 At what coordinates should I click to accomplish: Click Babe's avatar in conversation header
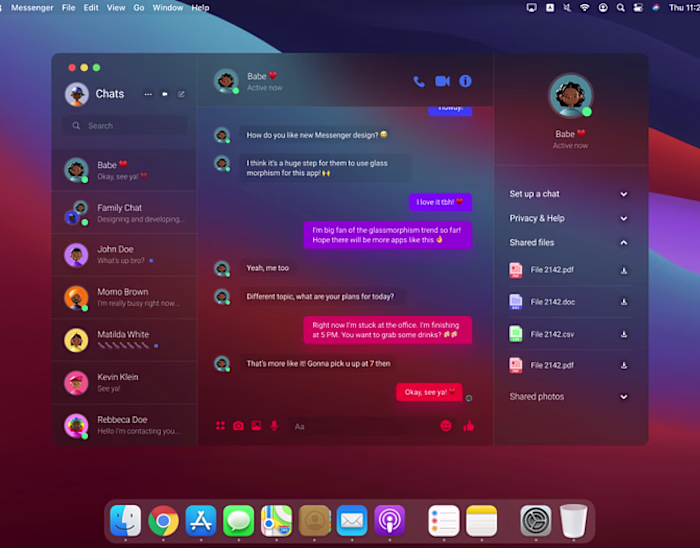click(226, 81)
